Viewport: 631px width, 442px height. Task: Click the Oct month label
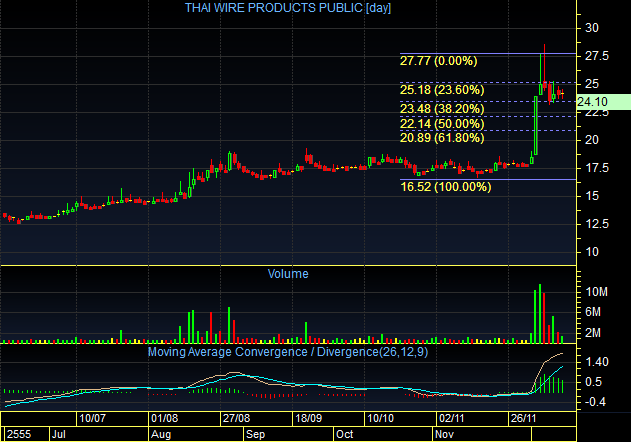(344, 434)
